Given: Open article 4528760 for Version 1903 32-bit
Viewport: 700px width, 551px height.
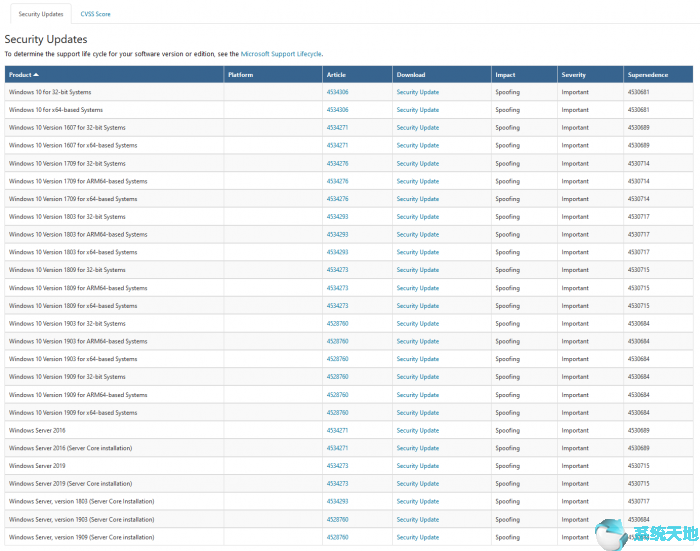Looking at the screenshot, I should (337, 324).
